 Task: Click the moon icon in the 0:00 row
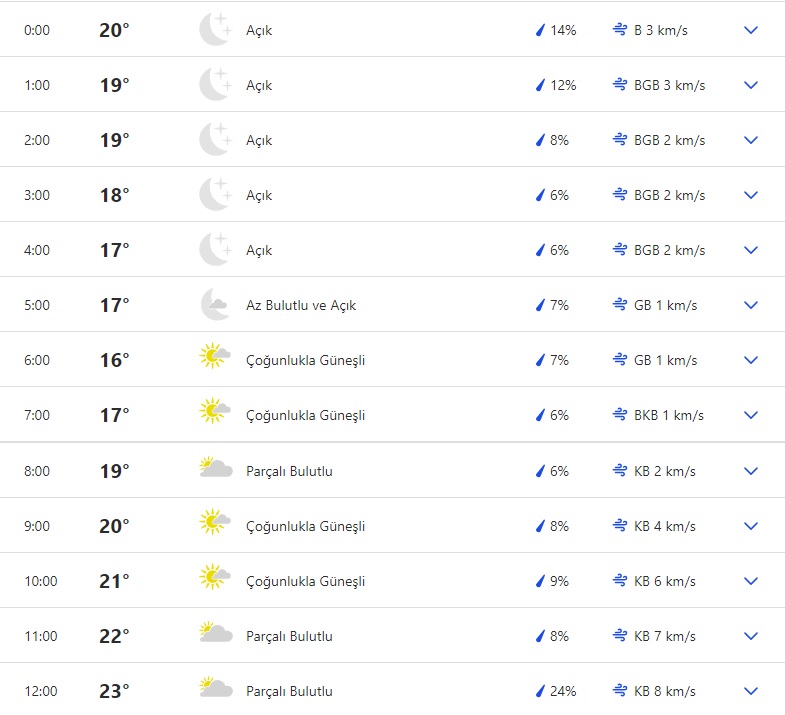215,30
